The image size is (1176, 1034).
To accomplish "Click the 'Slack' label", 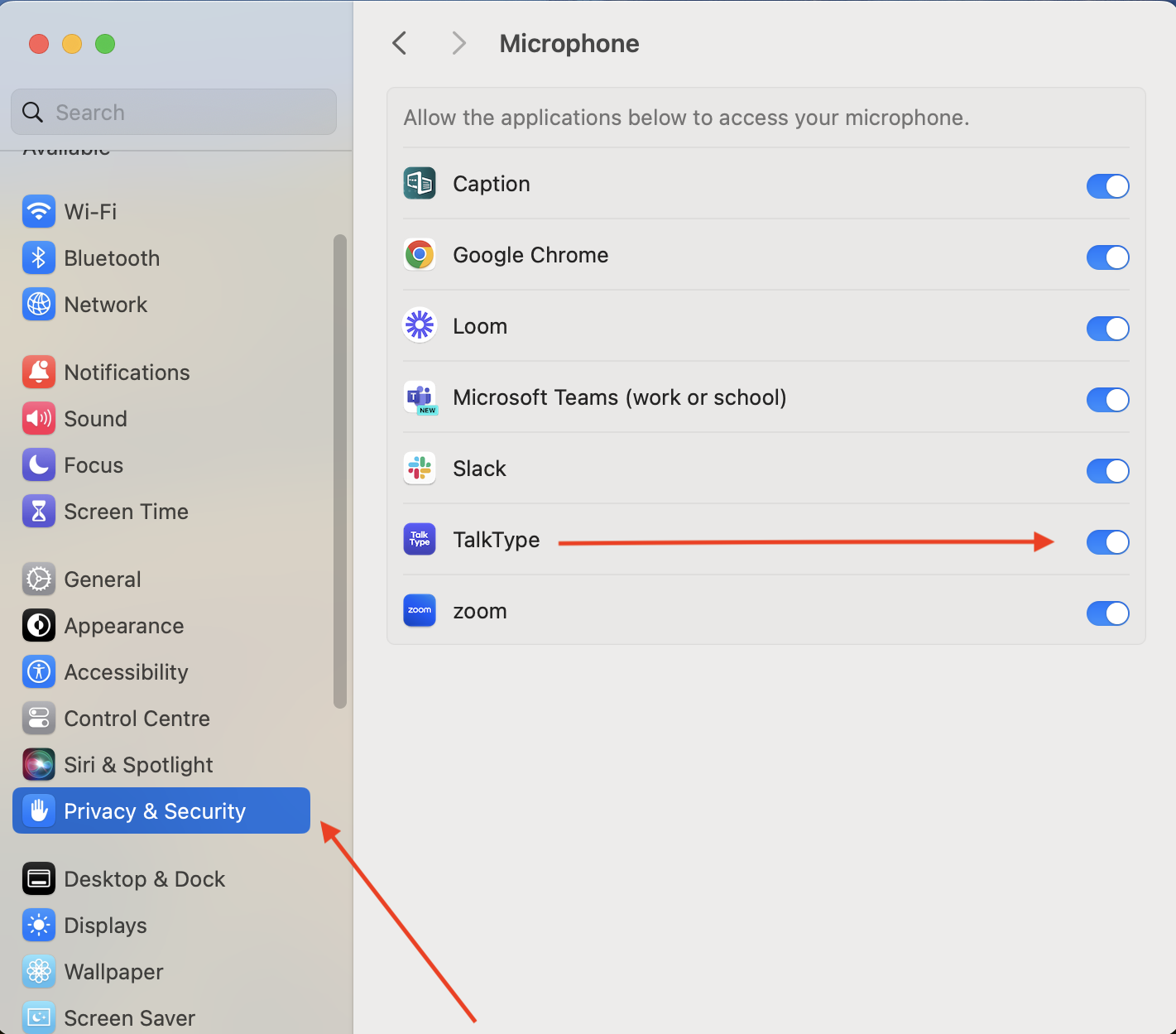I will click(479, 469).
